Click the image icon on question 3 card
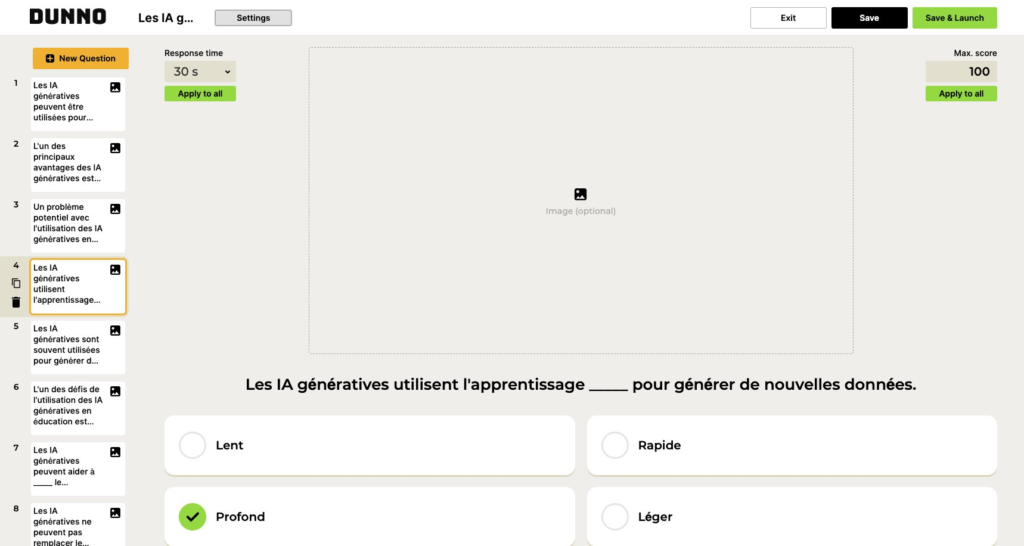 pos(115,209)
